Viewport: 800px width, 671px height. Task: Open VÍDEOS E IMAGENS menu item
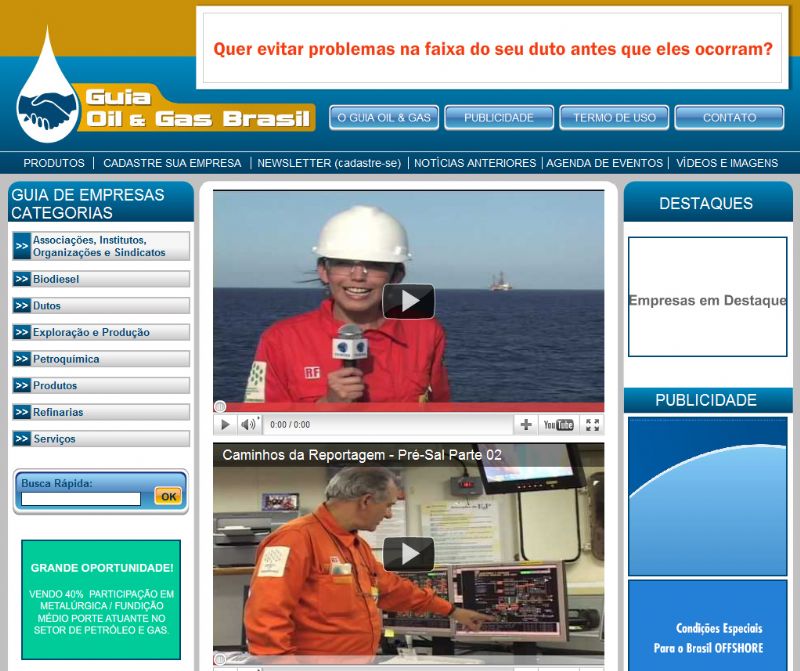point(727,163)
